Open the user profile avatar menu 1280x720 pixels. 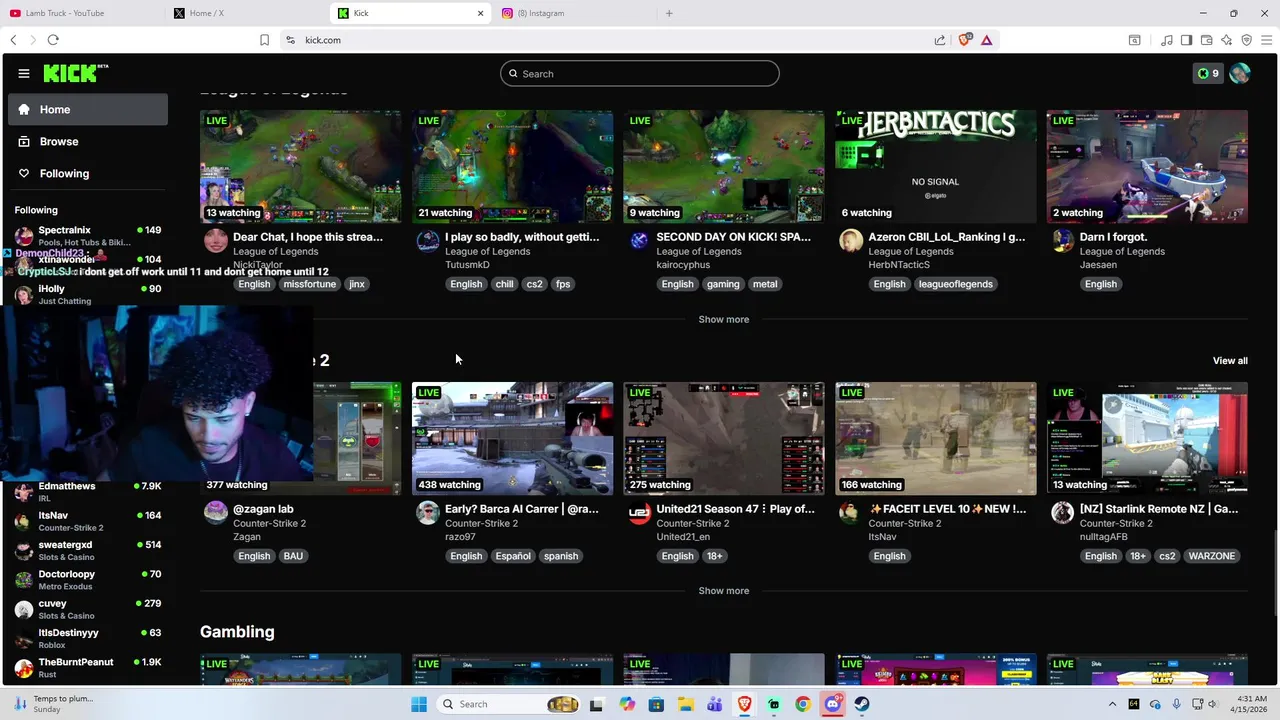coord(1240,73)
